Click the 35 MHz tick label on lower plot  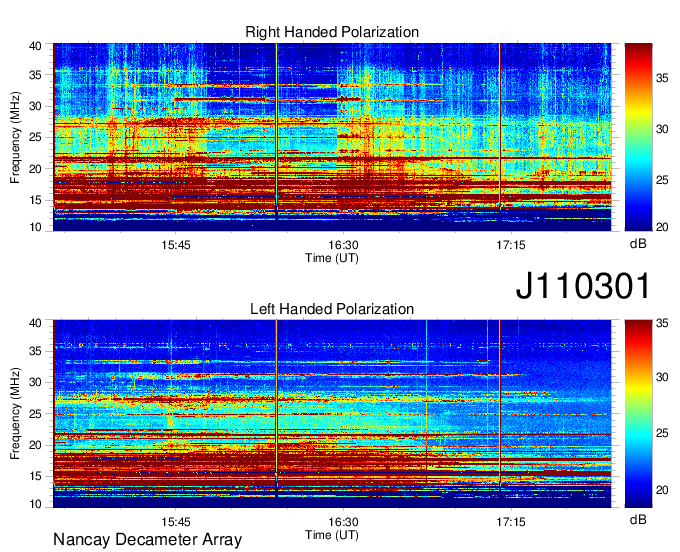pyautogui.click(x=35, y=351)
